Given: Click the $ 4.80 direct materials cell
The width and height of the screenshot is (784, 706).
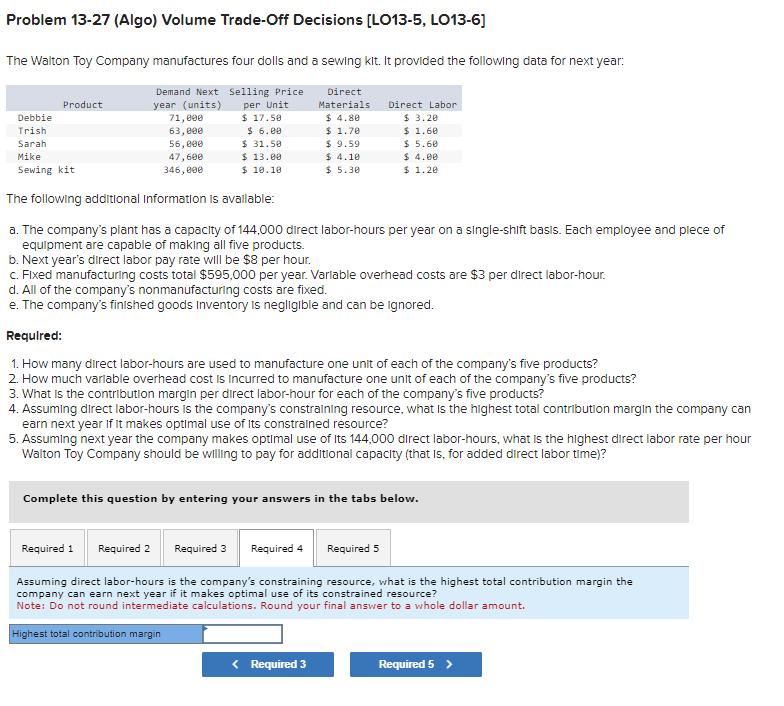Looking at the screenshot, I should pos(342,118).
